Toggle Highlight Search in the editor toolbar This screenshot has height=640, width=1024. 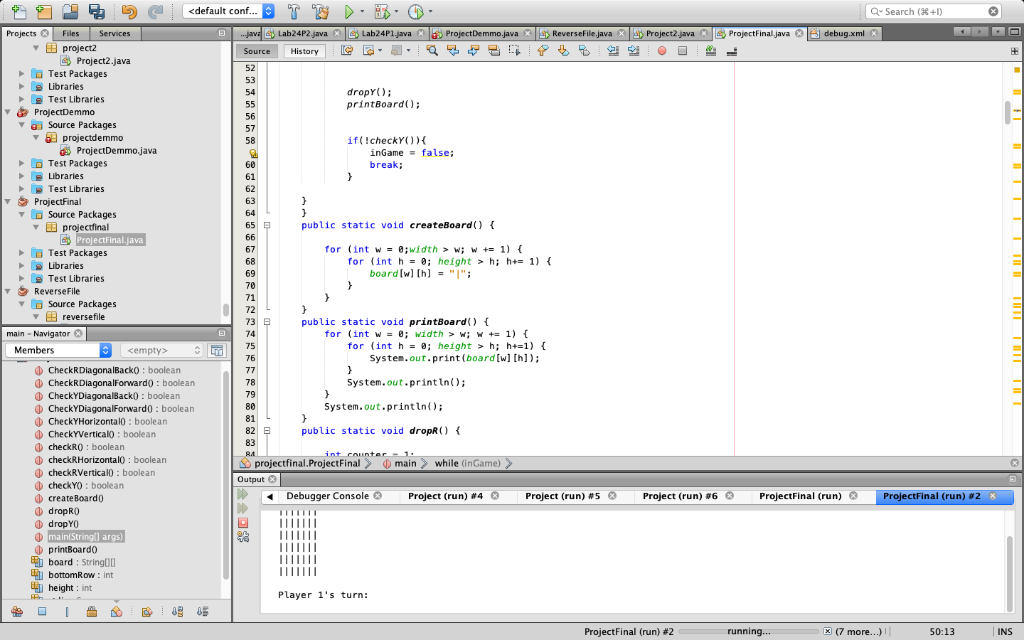point(494,50)
